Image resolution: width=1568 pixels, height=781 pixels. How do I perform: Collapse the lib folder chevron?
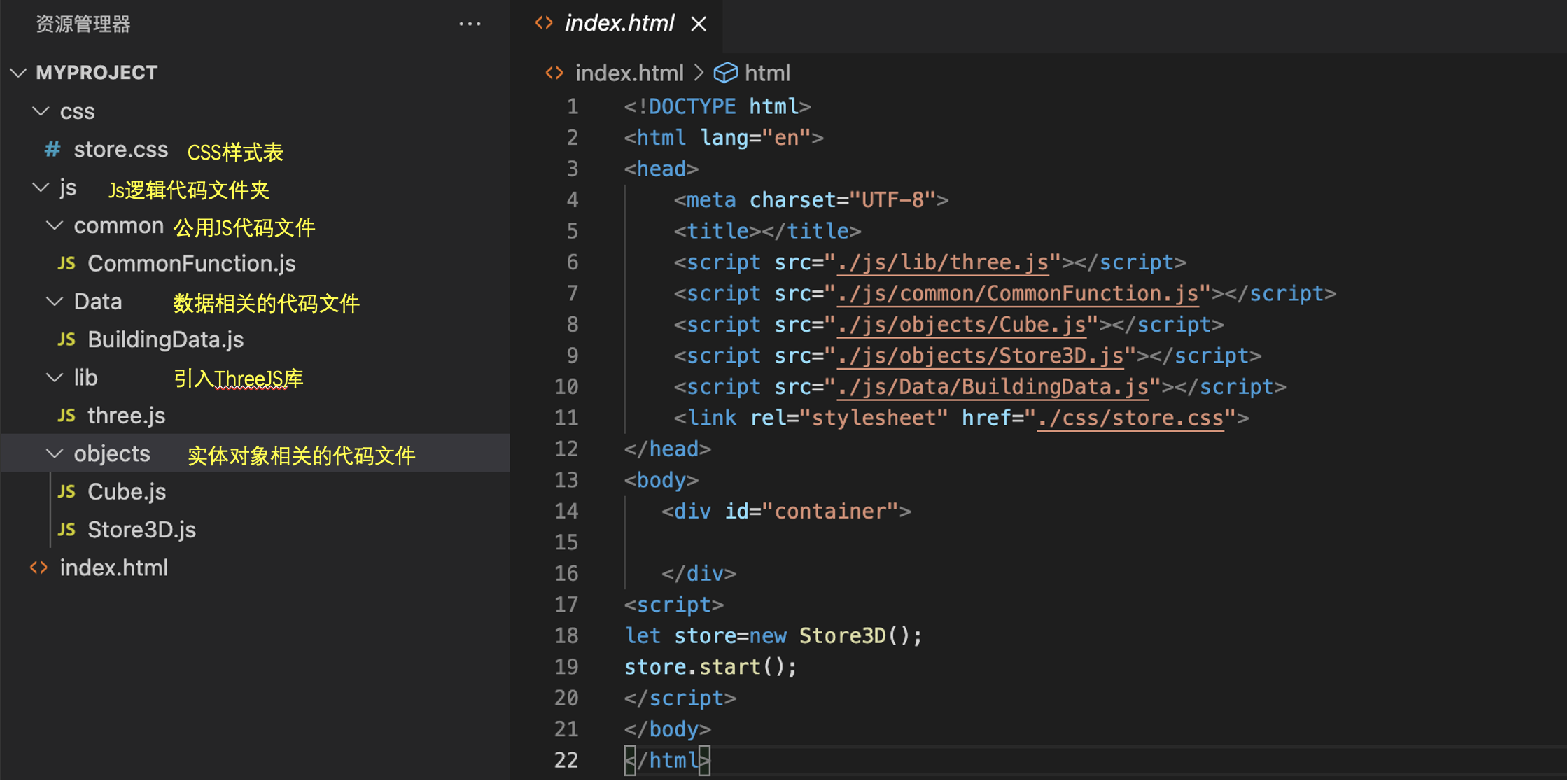click(x=55, y=378)
